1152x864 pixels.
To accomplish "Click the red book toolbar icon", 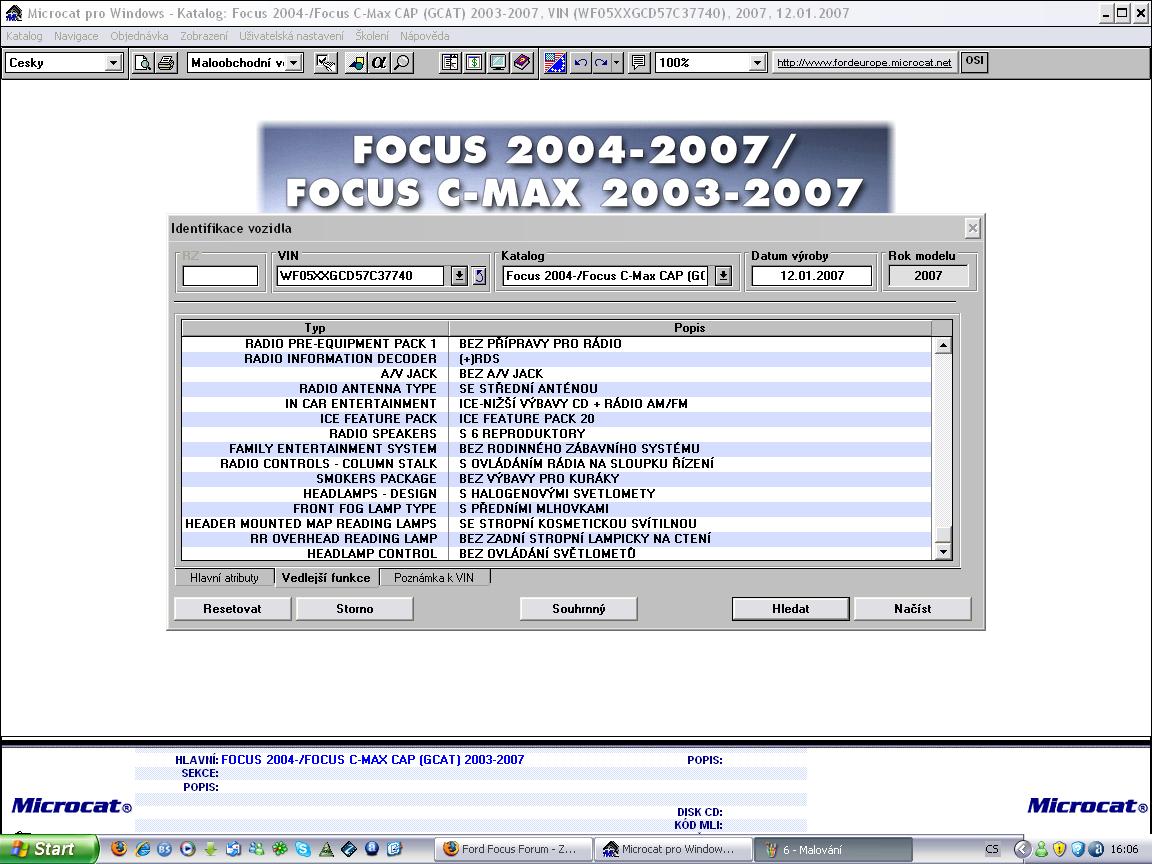I will point(522,63).
